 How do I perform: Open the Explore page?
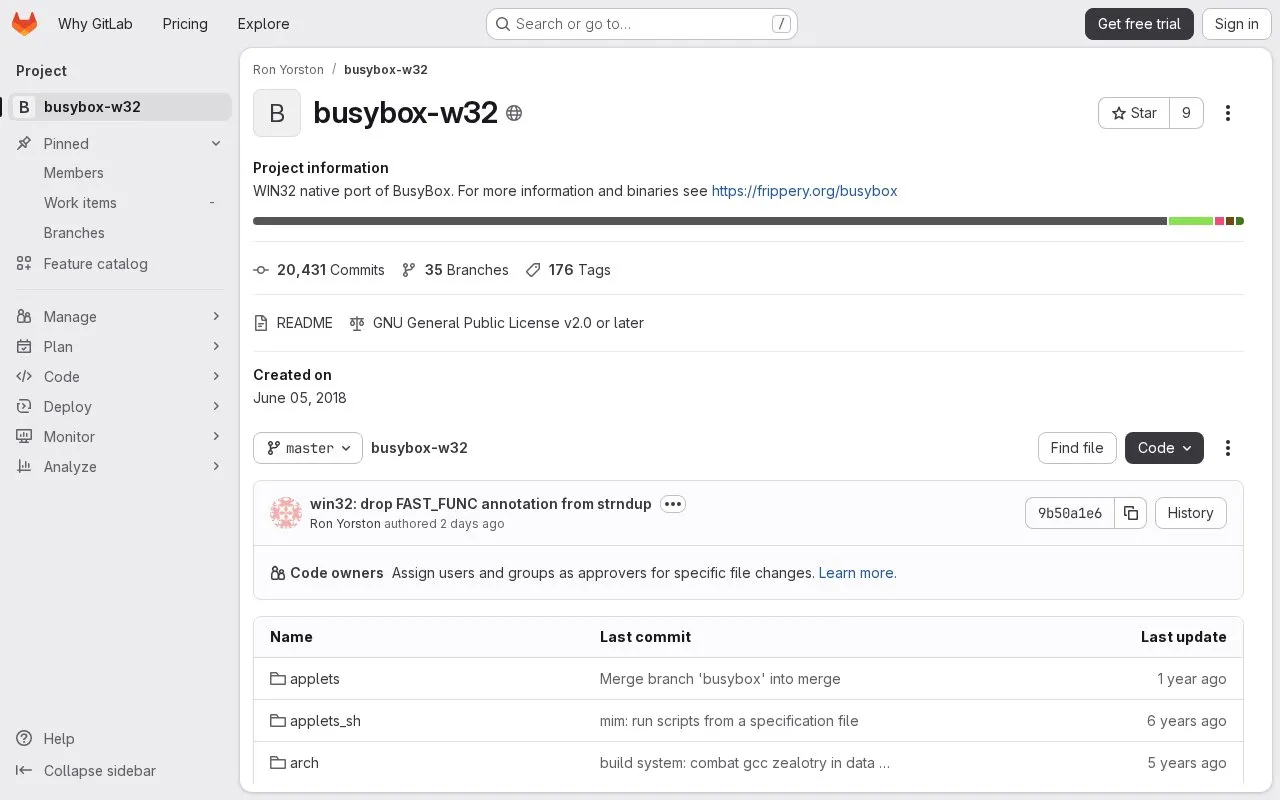[x=263, y=24]
